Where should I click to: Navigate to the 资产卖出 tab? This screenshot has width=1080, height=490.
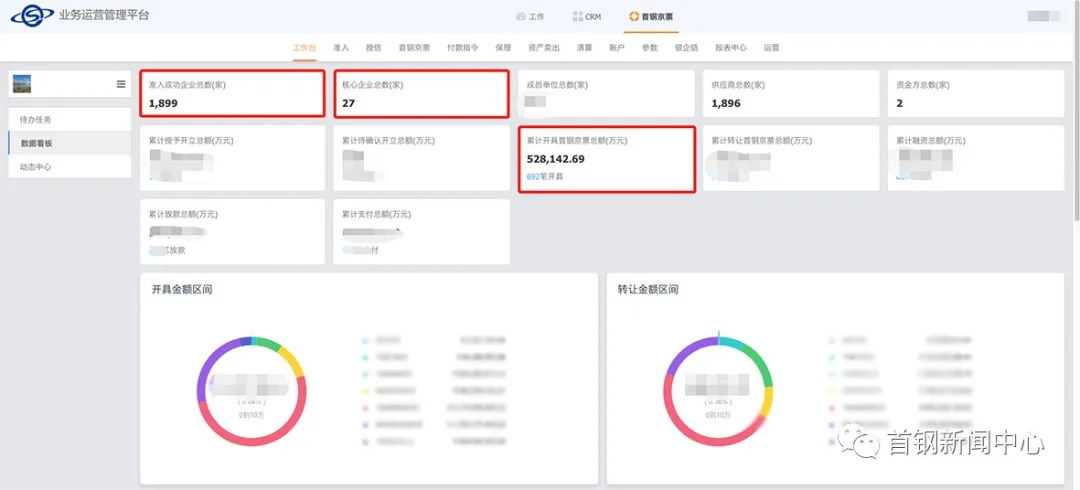[544, 48]
